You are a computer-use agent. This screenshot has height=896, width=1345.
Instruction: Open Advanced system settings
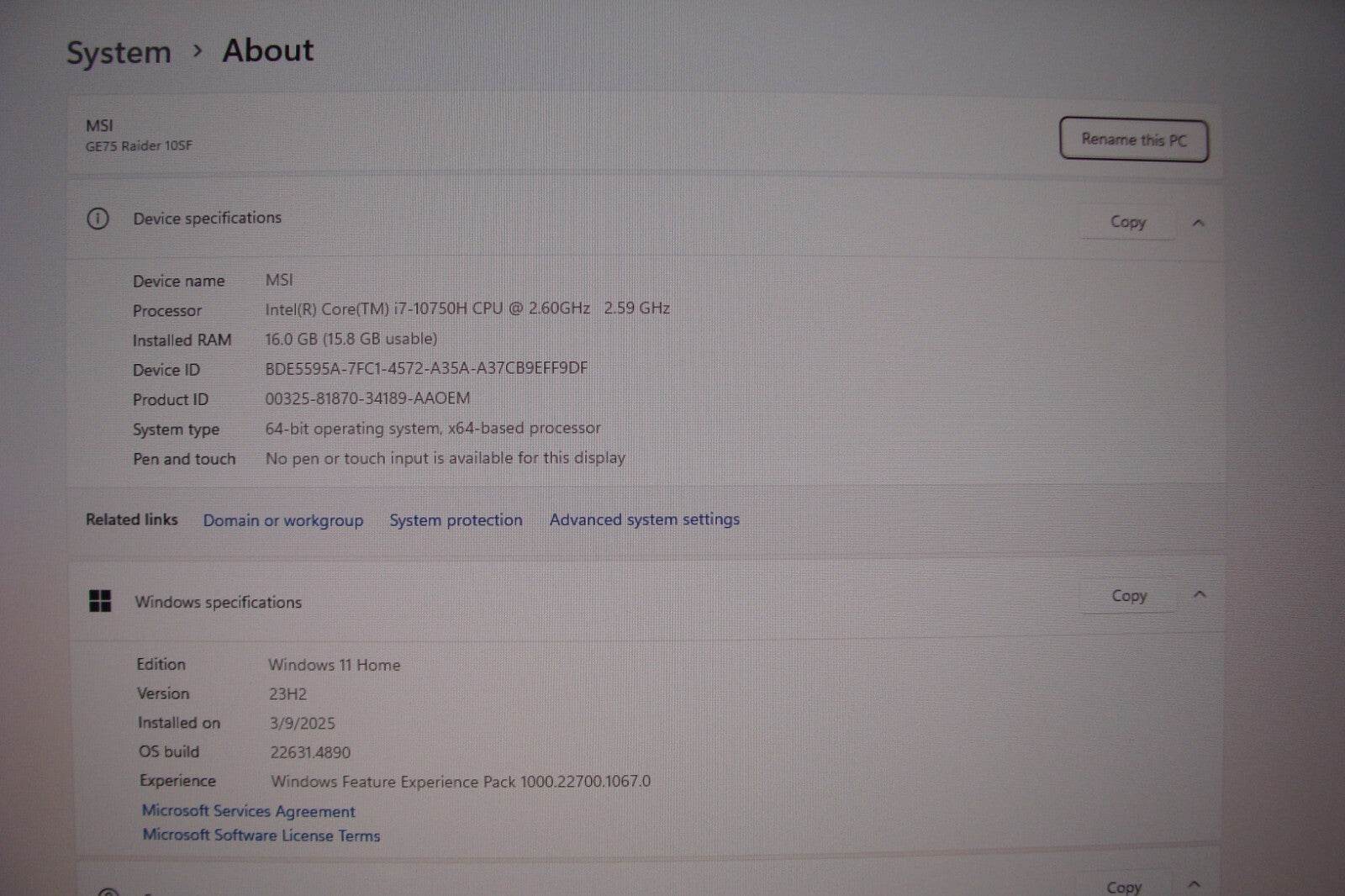pos(644,519)
